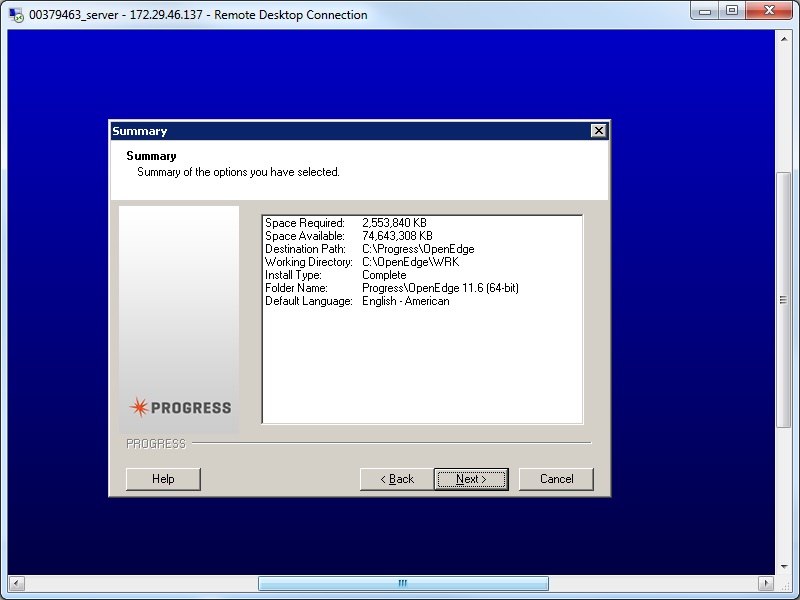Screen dimensions: 800x600
Task: Open Help for the Summary dialog
Action: click(x=163, y=479)
